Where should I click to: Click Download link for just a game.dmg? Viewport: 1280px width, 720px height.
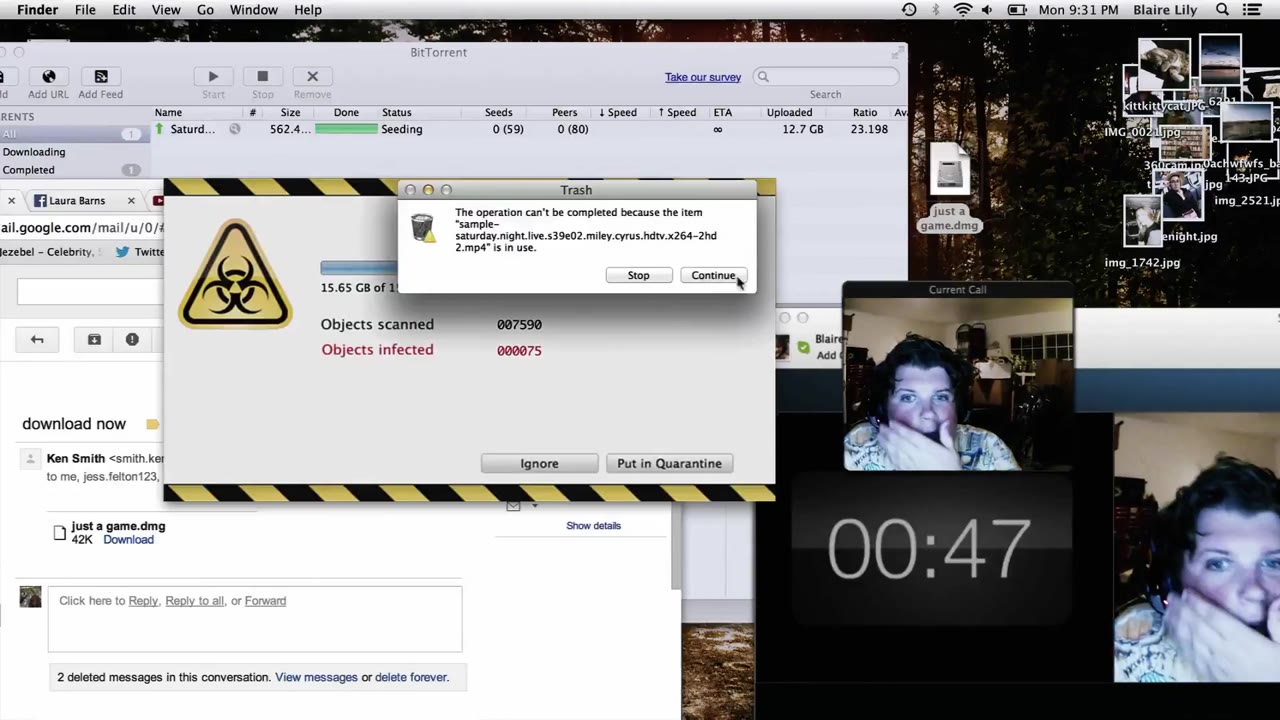tap(128, 540)
